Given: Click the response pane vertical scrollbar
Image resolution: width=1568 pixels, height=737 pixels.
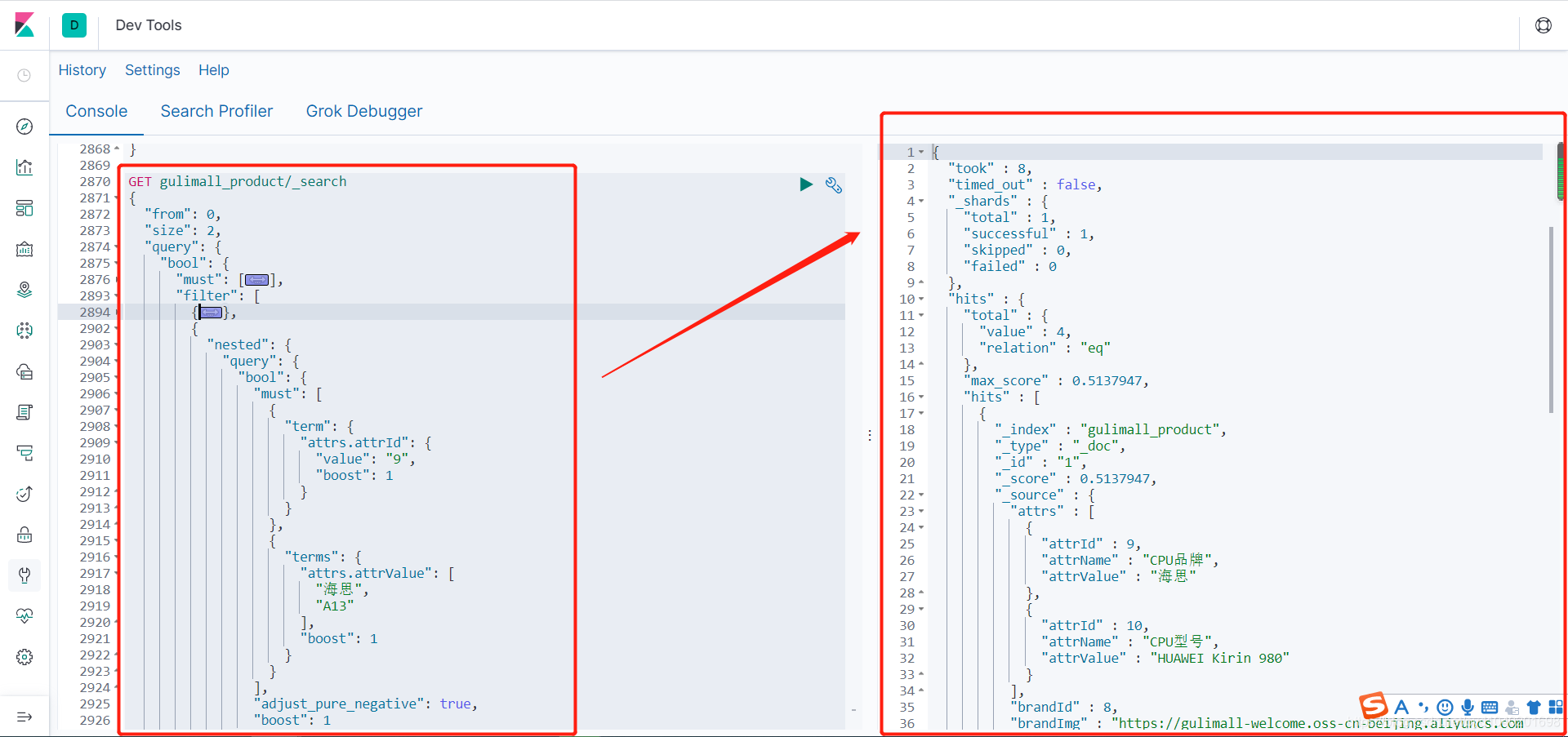Looking at the screenshot, I should [1551, 320].
